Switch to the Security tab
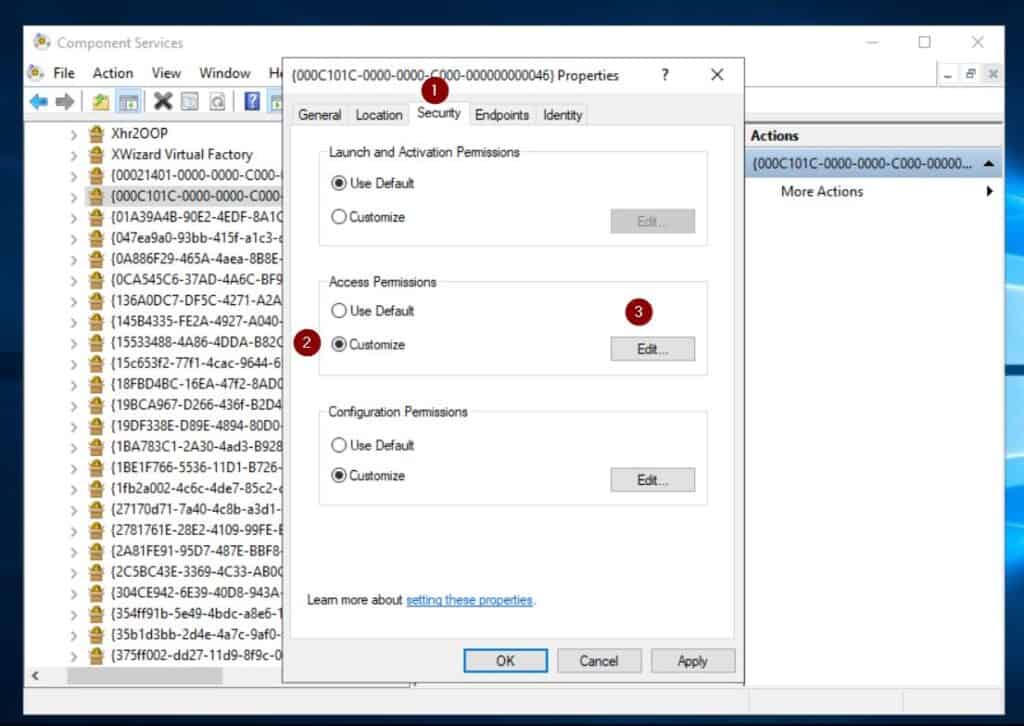The width and height of the screenshot is (1024, 726). coord(439,114)
